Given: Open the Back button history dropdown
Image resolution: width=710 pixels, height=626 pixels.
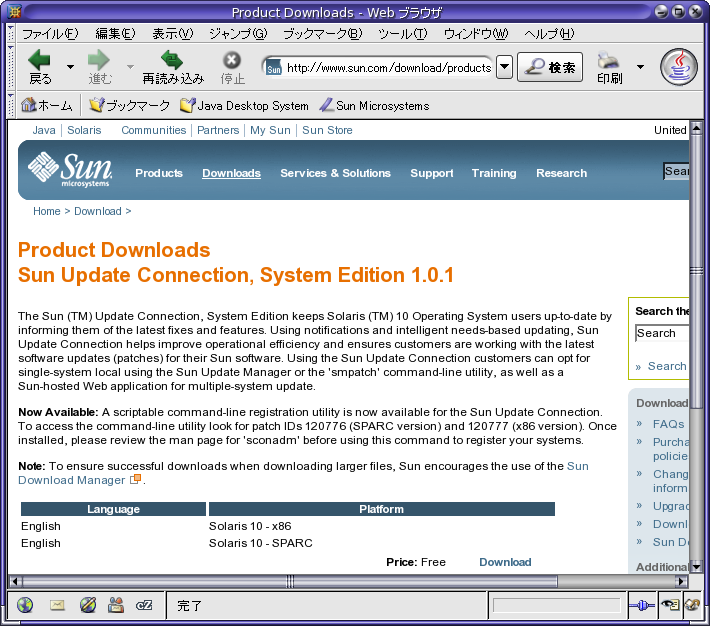Looking at the screenshot, I should pos(70,67).
